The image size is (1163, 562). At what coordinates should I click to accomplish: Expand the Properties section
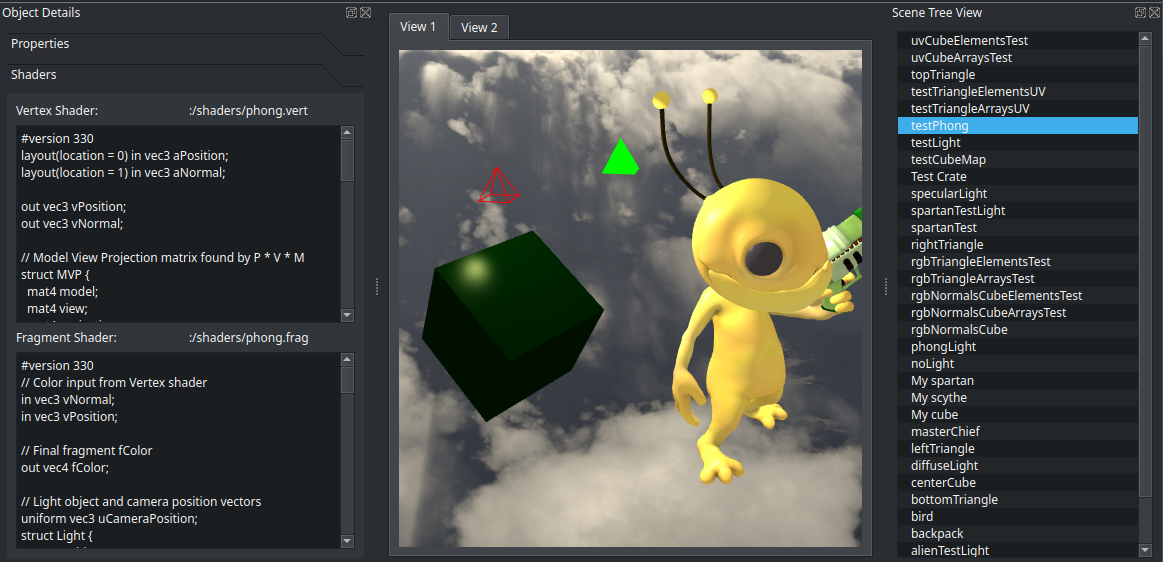point(40,44)
